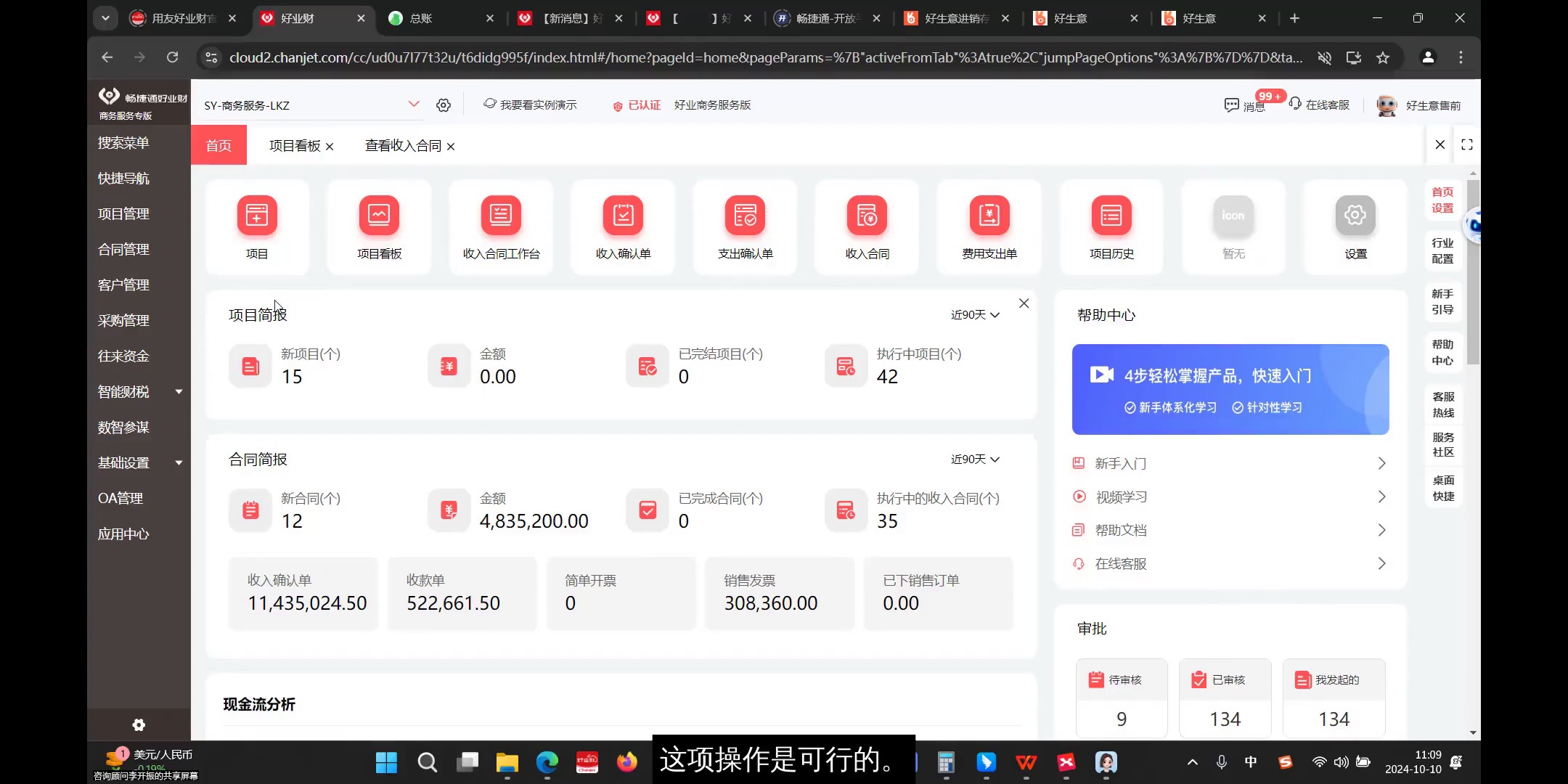The width and height of the screenshot is (1568, 784).
Task: Open the 项目历史 history icon
Action: [1110, 215]
